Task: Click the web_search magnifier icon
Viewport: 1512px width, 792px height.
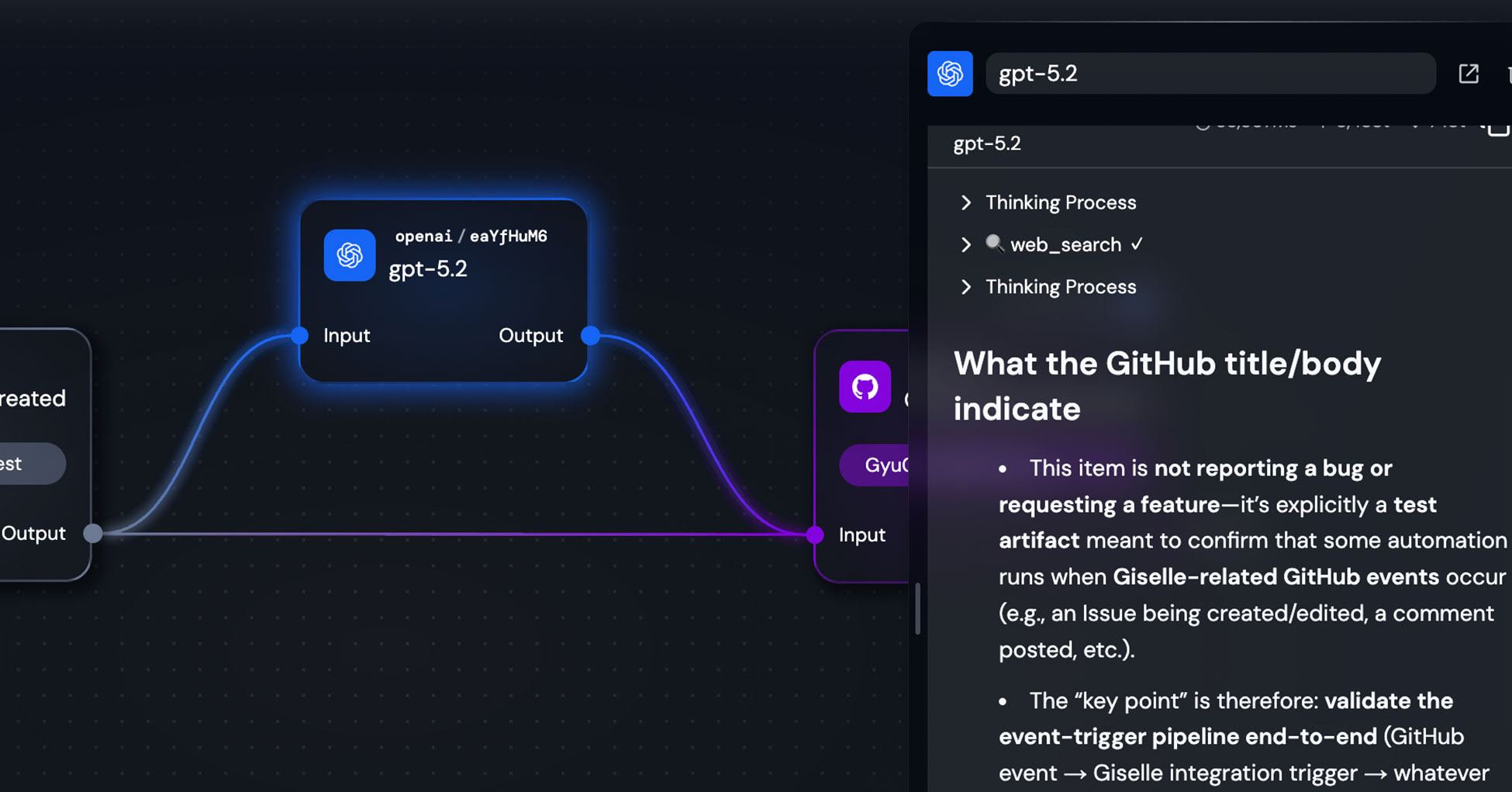Action: point(996,244)
